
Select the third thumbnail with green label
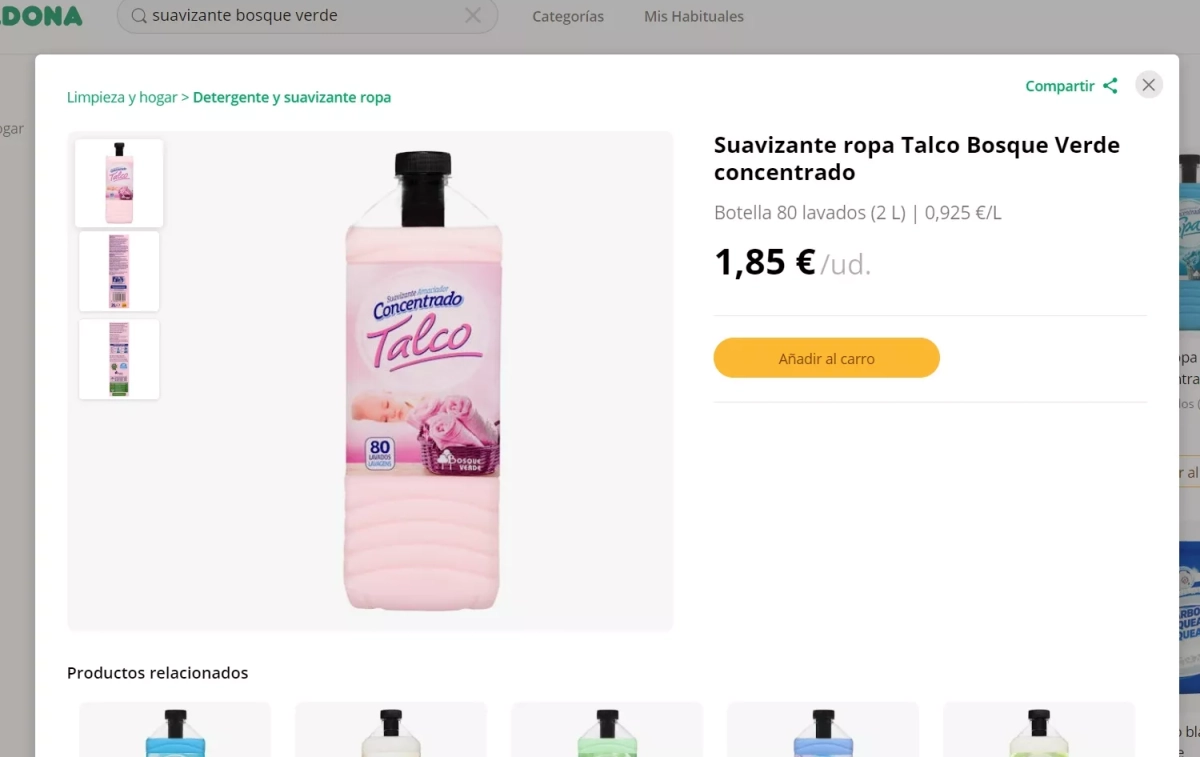[x=119, y=359]
